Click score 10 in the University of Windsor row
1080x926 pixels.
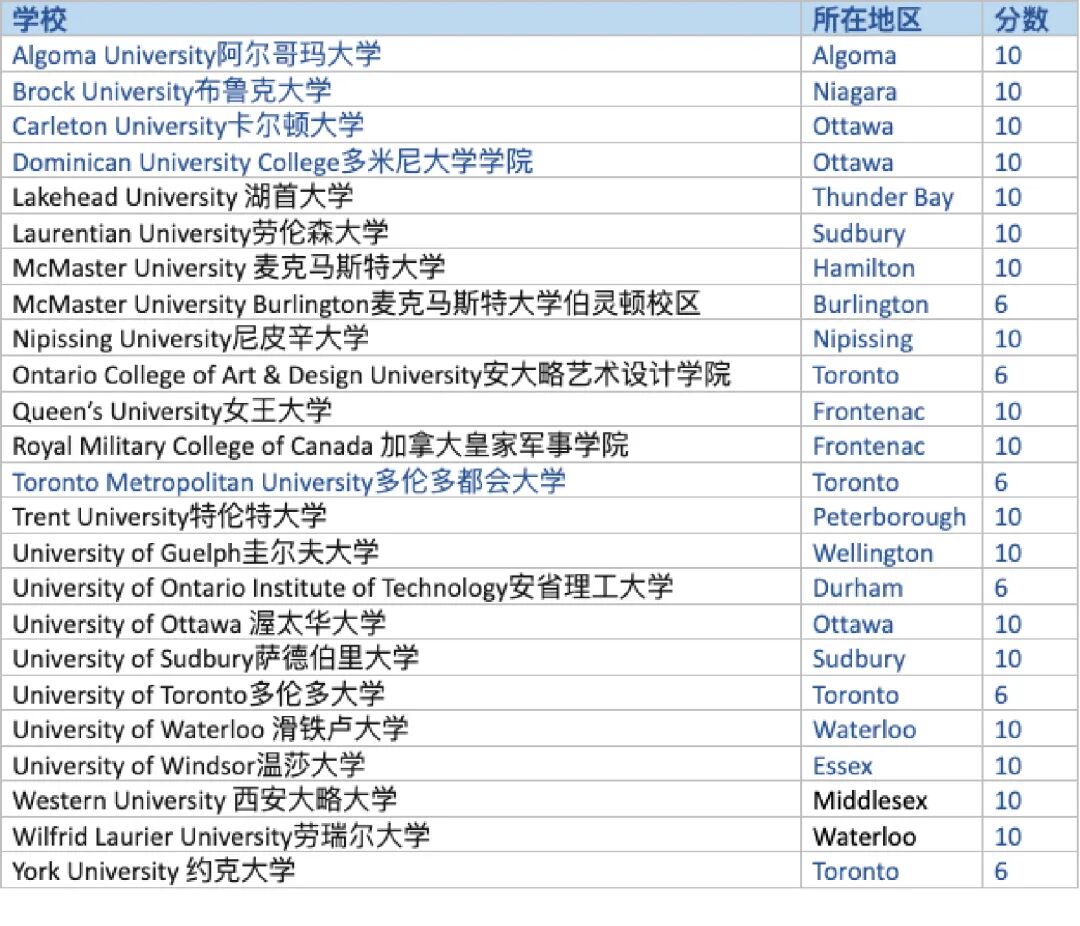pos(1008,765)
